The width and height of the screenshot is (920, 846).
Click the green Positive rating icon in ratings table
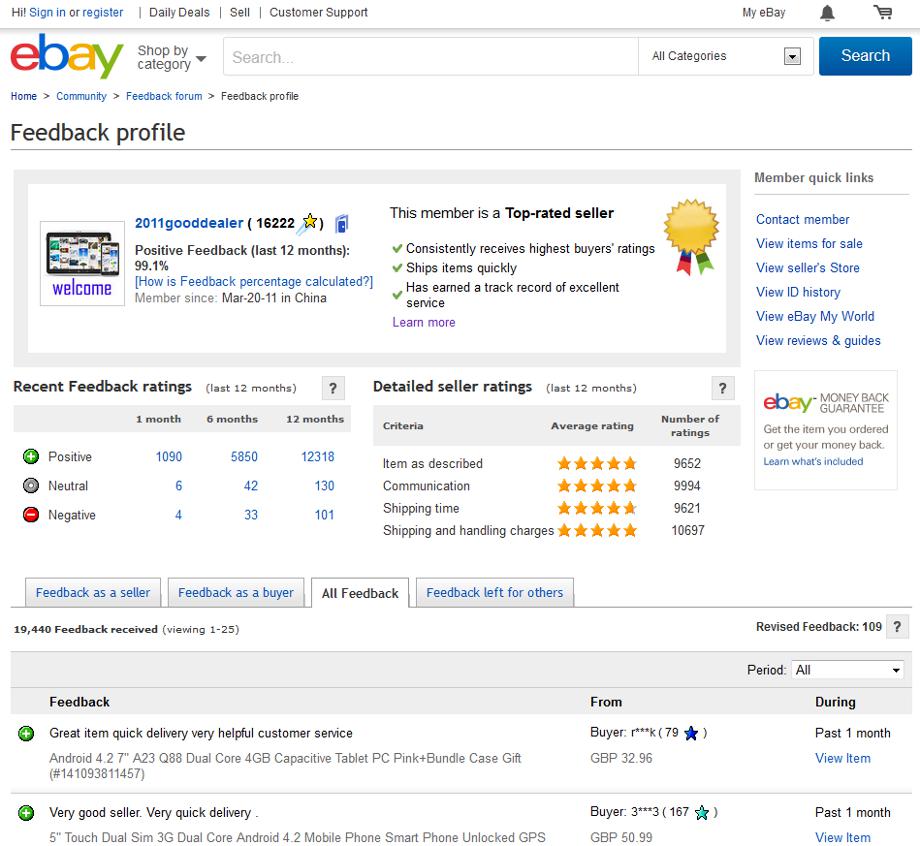31,456
